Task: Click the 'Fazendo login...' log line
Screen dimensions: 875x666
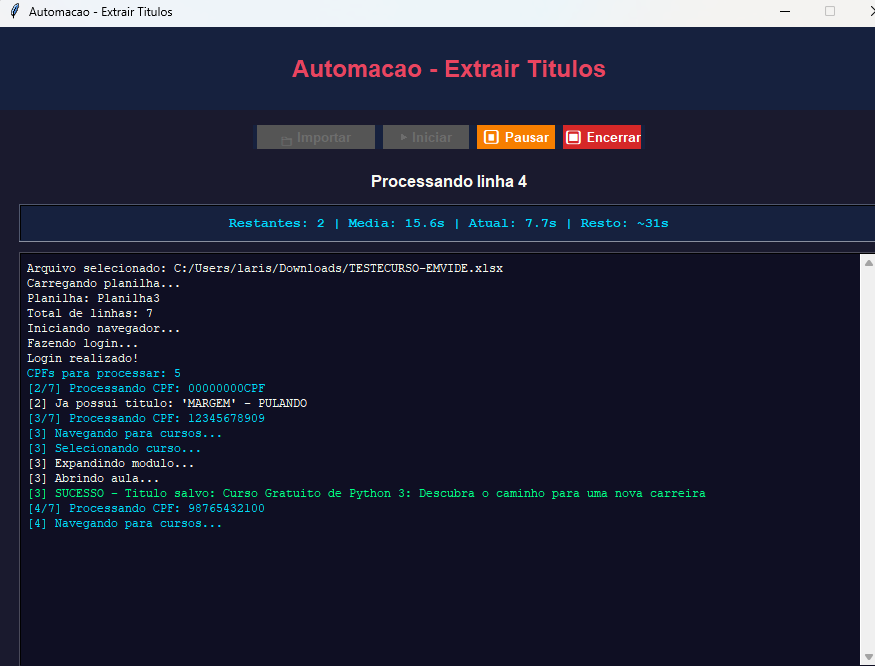Action: [83, 343]
